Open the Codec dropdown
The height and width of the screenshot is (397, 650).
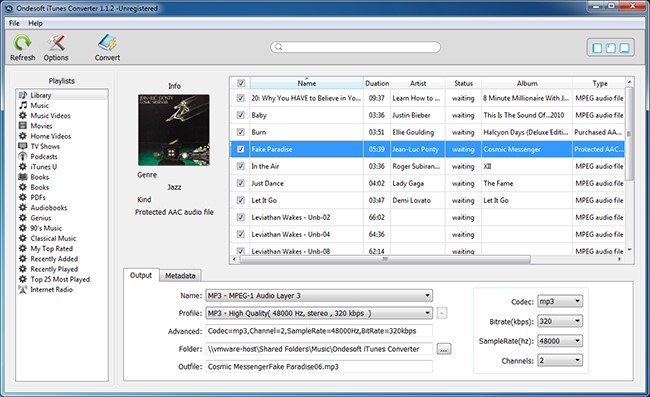[560, 301]
